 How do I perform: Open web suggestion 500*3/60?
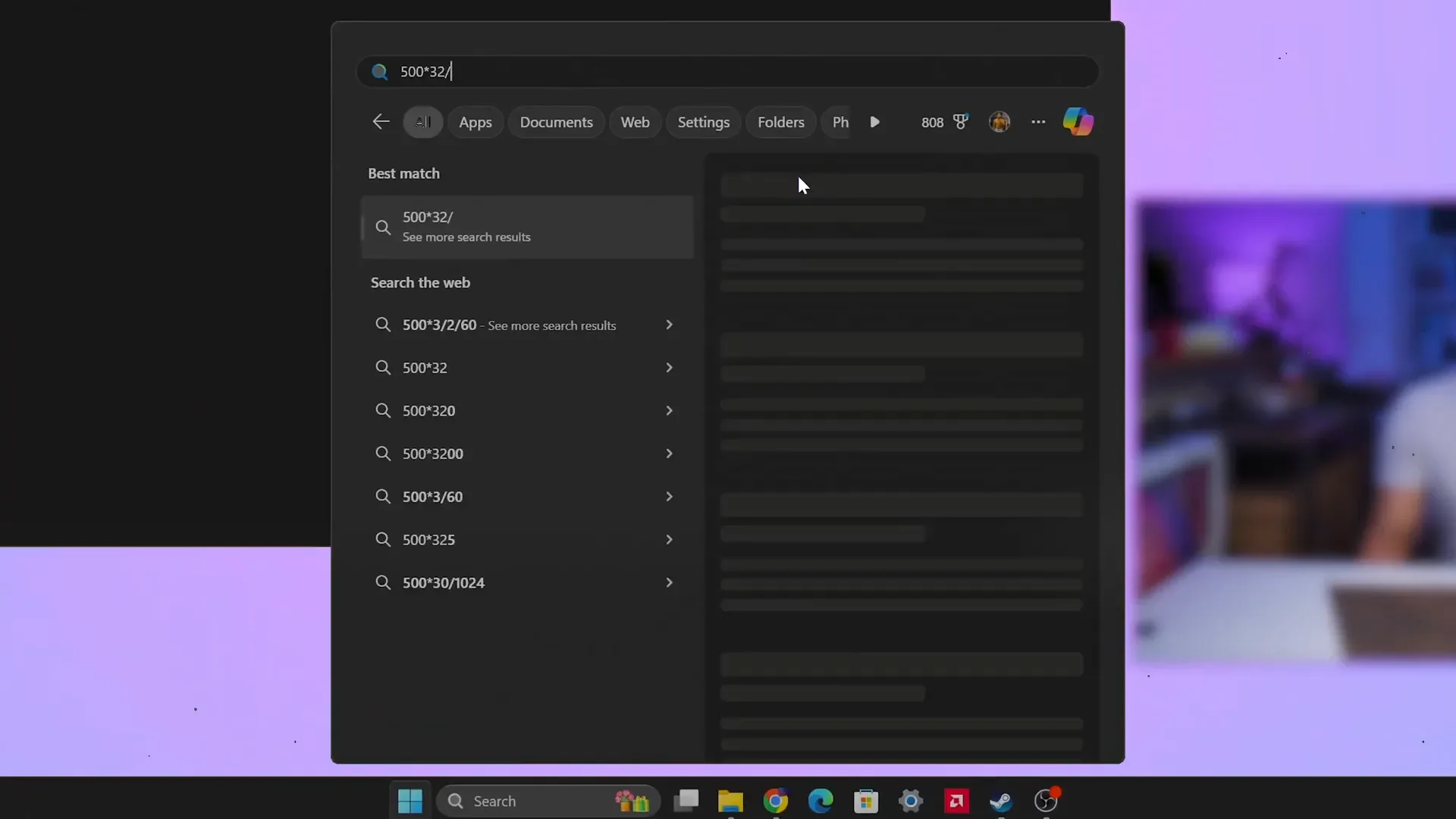coord(528,497)
